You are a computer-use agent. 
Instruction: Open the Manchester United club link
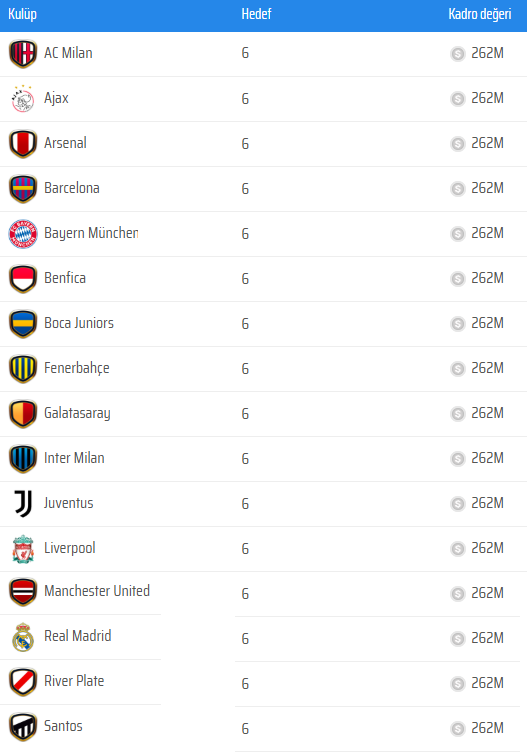[x=97, y=591]
